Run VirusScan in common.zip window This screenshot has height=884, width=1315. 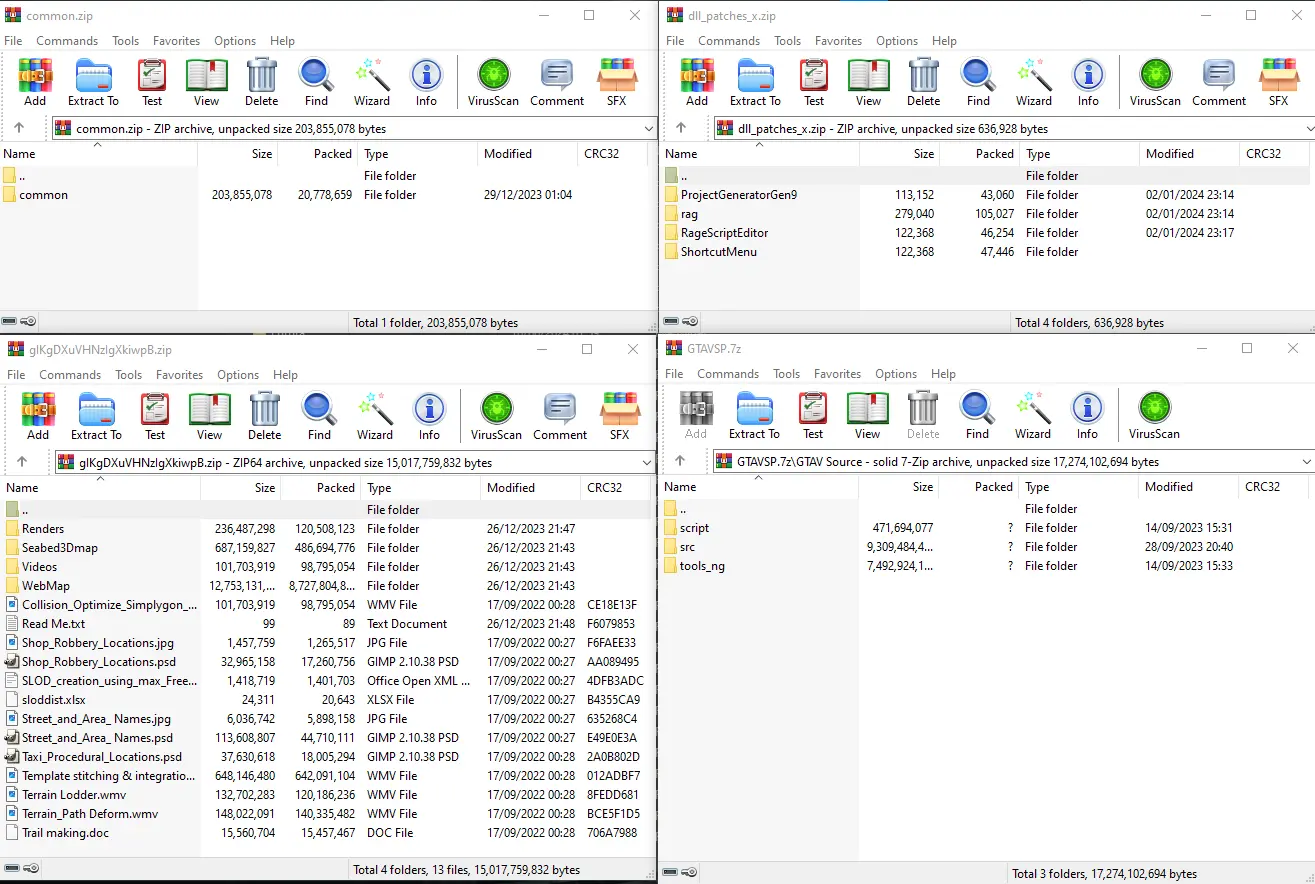click(x=493, y=82)
